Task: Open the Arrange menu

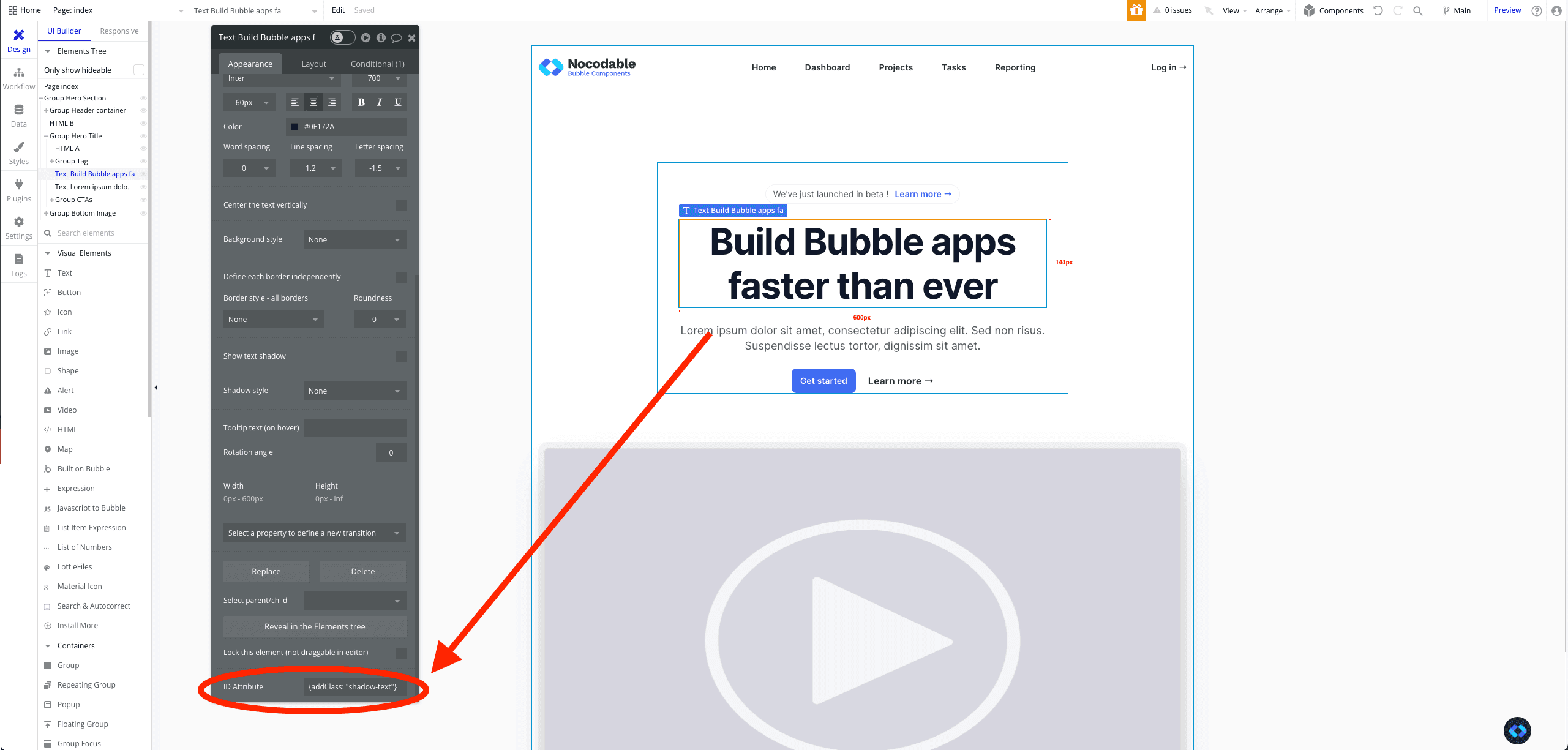Action: click(x=1273, y=10)
